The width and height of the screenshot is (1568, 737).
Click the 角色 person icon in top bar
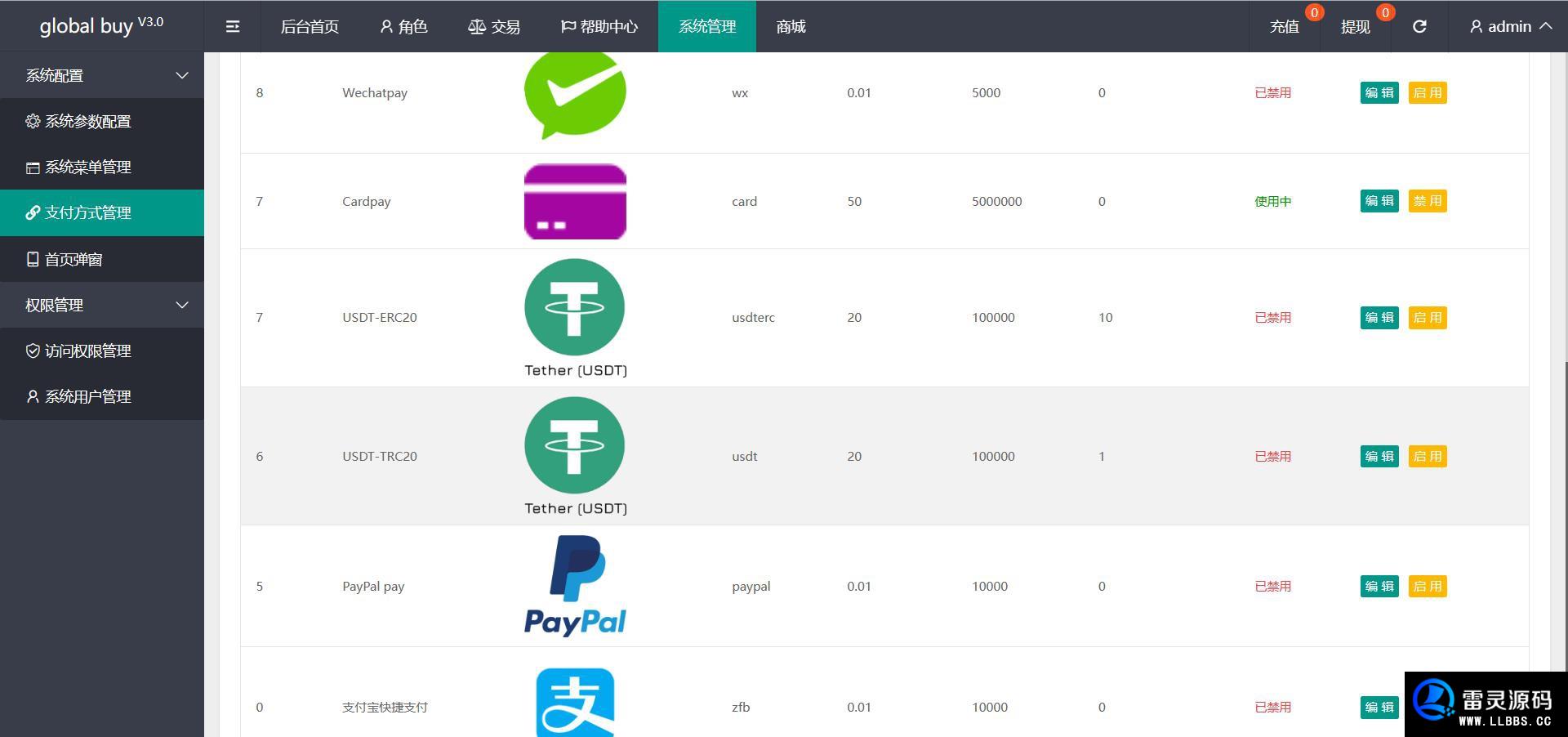pos(386,26)
